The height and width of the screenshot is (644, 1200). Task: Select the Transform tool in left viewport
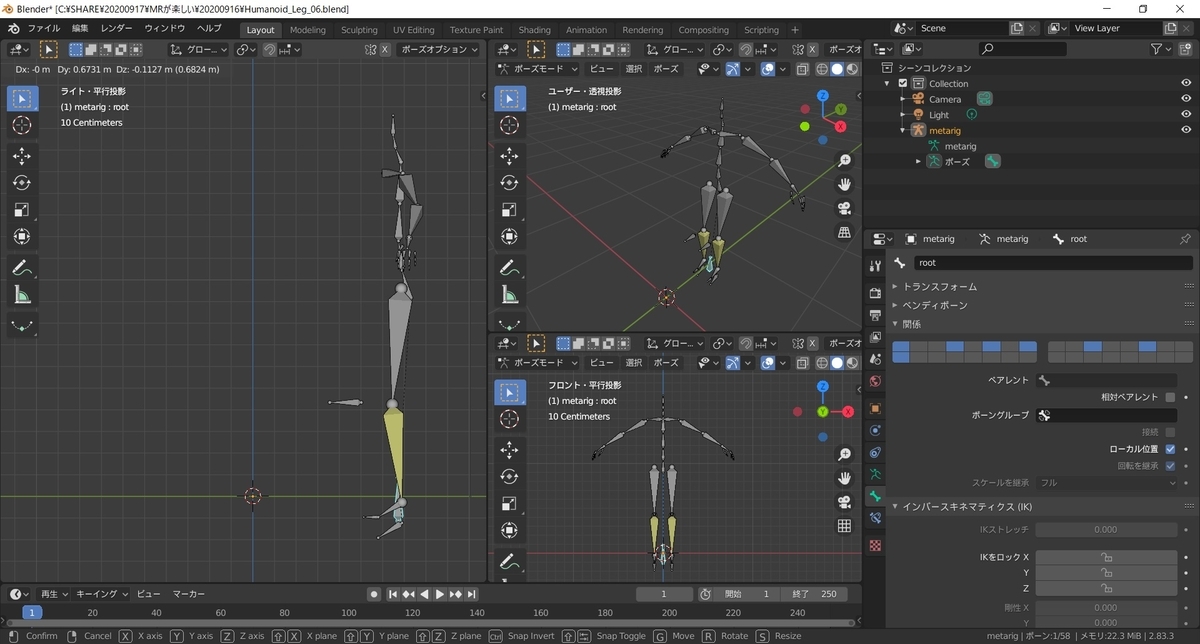(22, 237)
